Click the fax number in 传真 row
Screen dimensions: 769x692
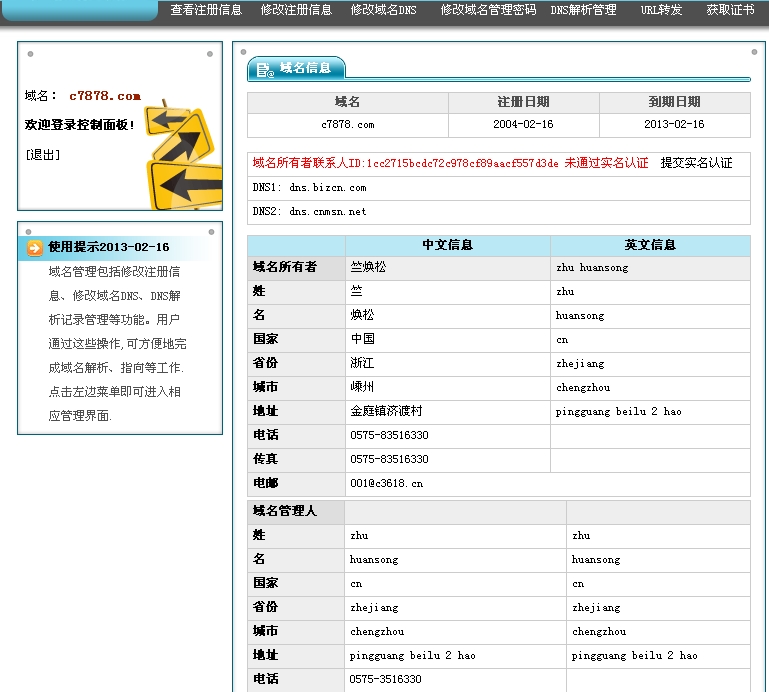(389, 460)
